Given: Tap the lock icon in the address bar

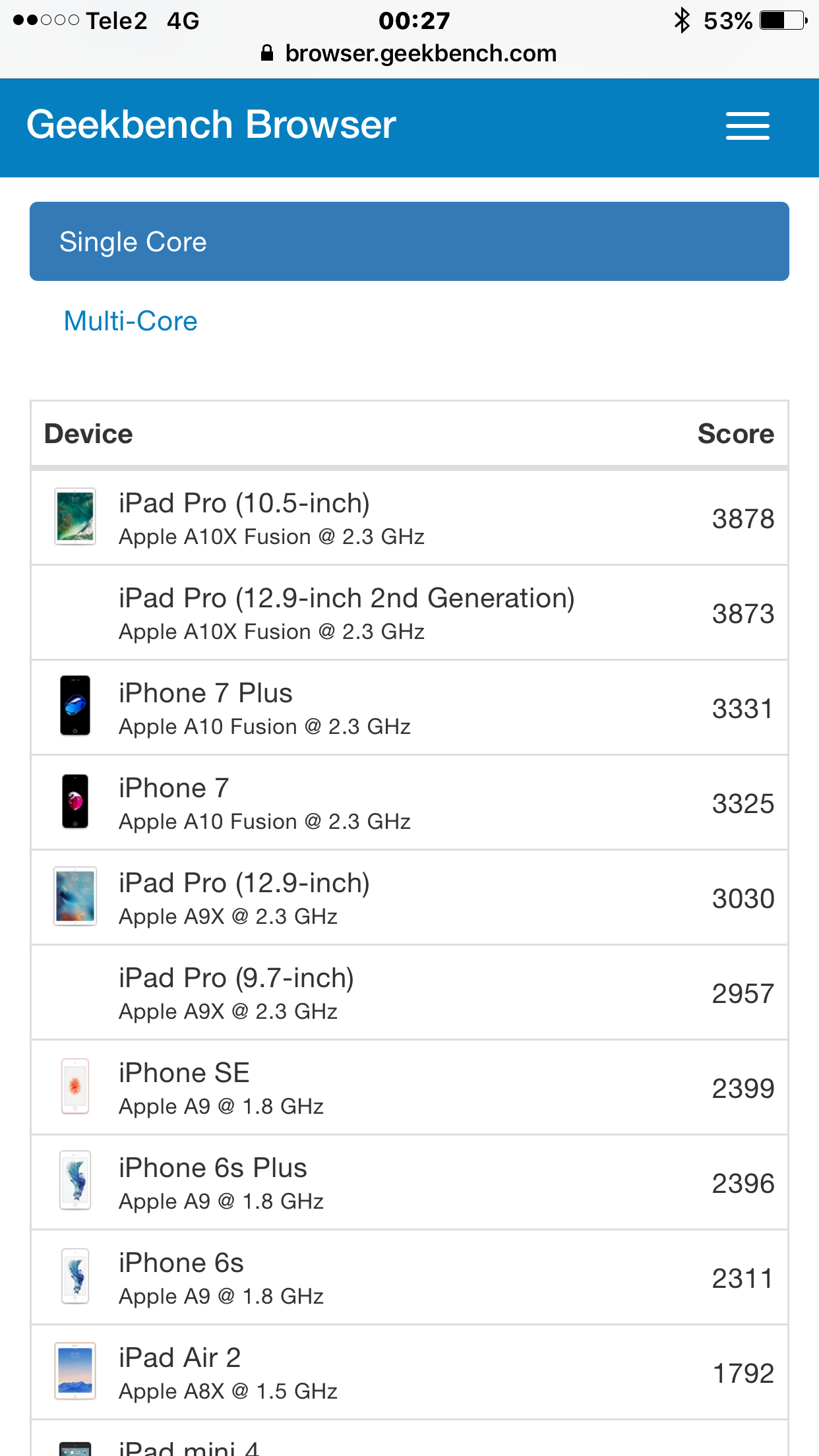Looking at the screenshot, I should tap(267, 53).
